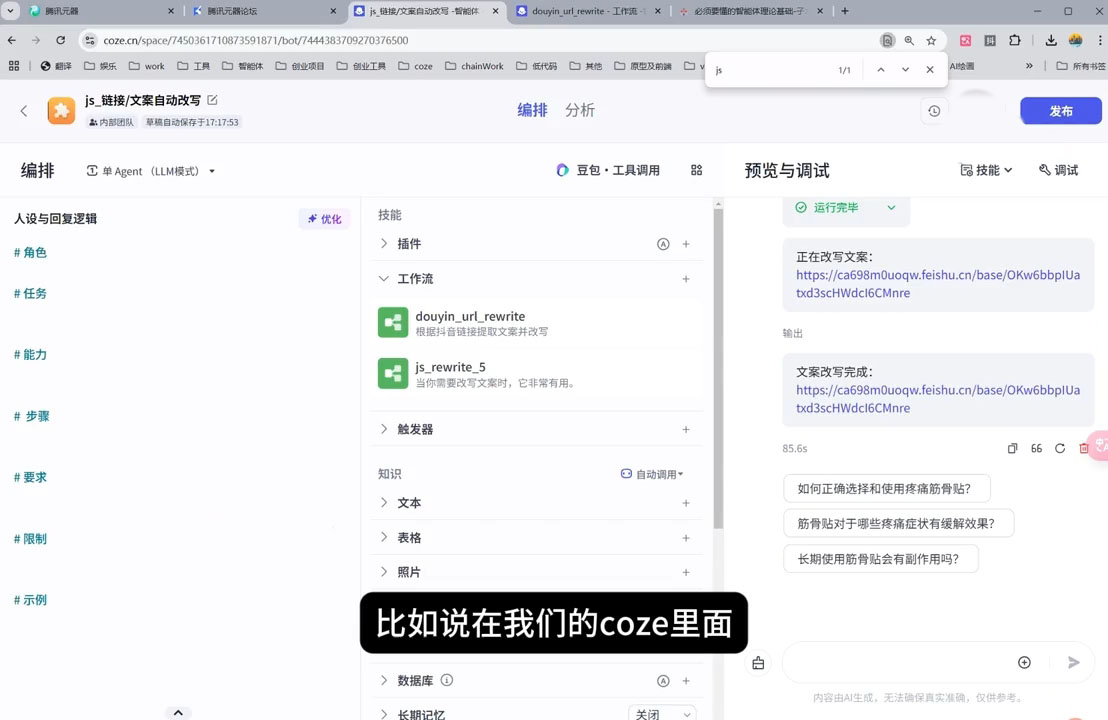The height and width of the screenshot is (720, 1108).
Task: Open the browser extensions puzzle icon
Action: (1015, 40)
